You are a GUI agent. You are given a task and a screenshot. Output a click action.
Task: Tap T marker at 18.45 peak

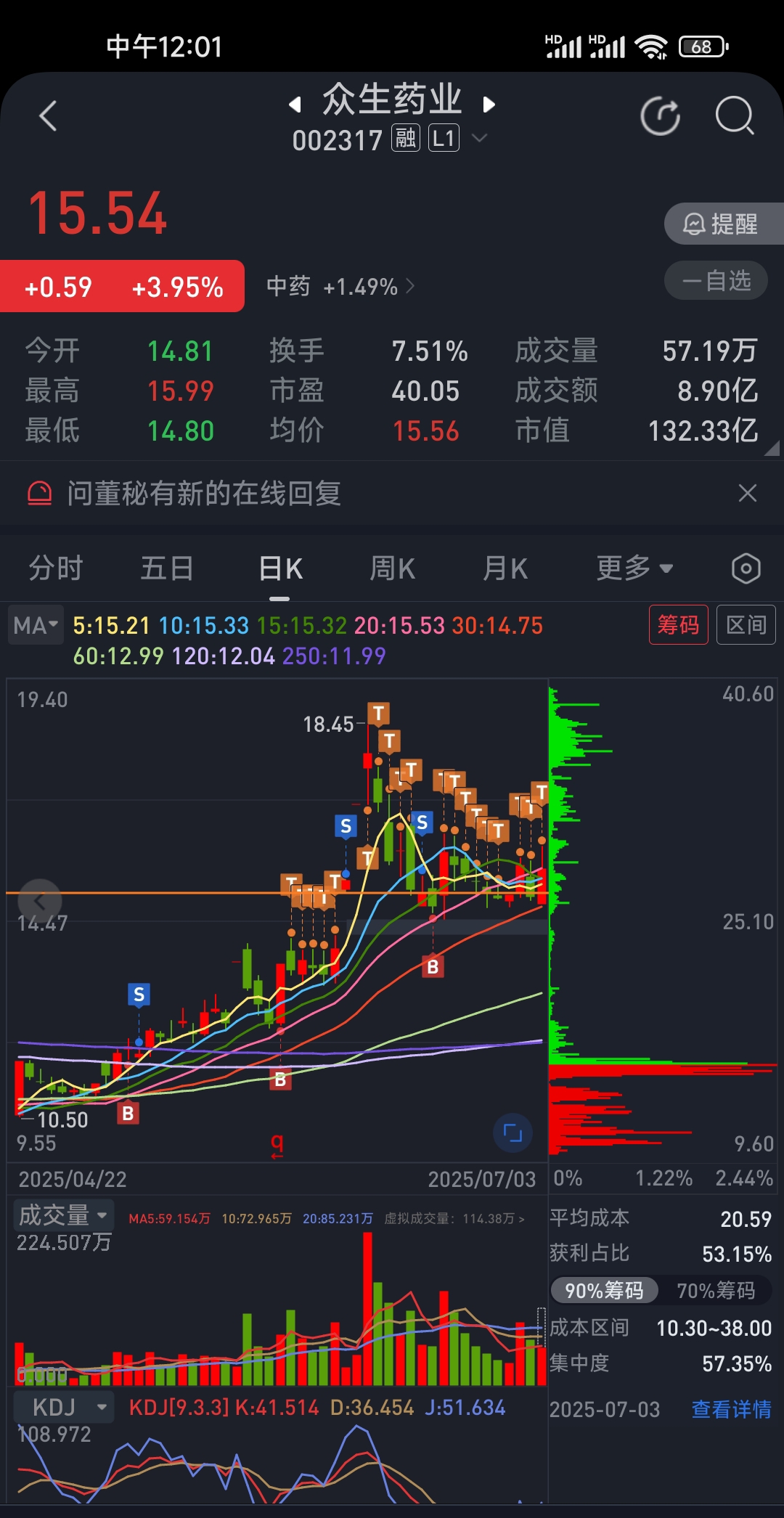click(378, 714)
